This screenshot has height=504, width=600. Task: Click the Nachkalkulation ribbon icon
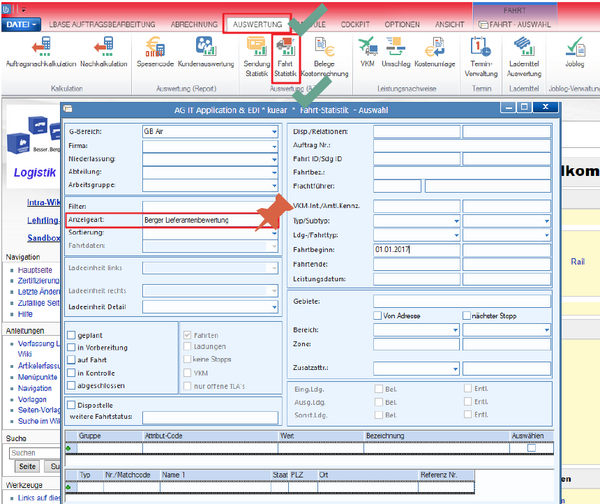tap(104, 52)
